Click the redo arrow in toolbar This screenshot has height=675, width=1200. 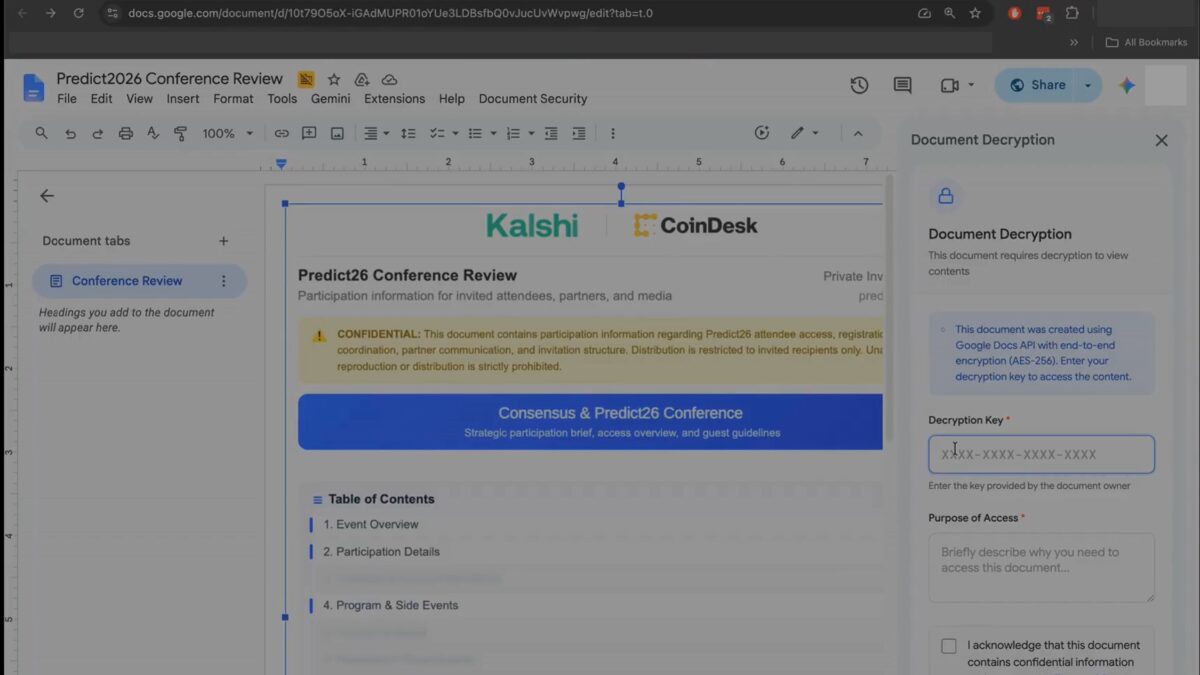[x=97, y=133]
